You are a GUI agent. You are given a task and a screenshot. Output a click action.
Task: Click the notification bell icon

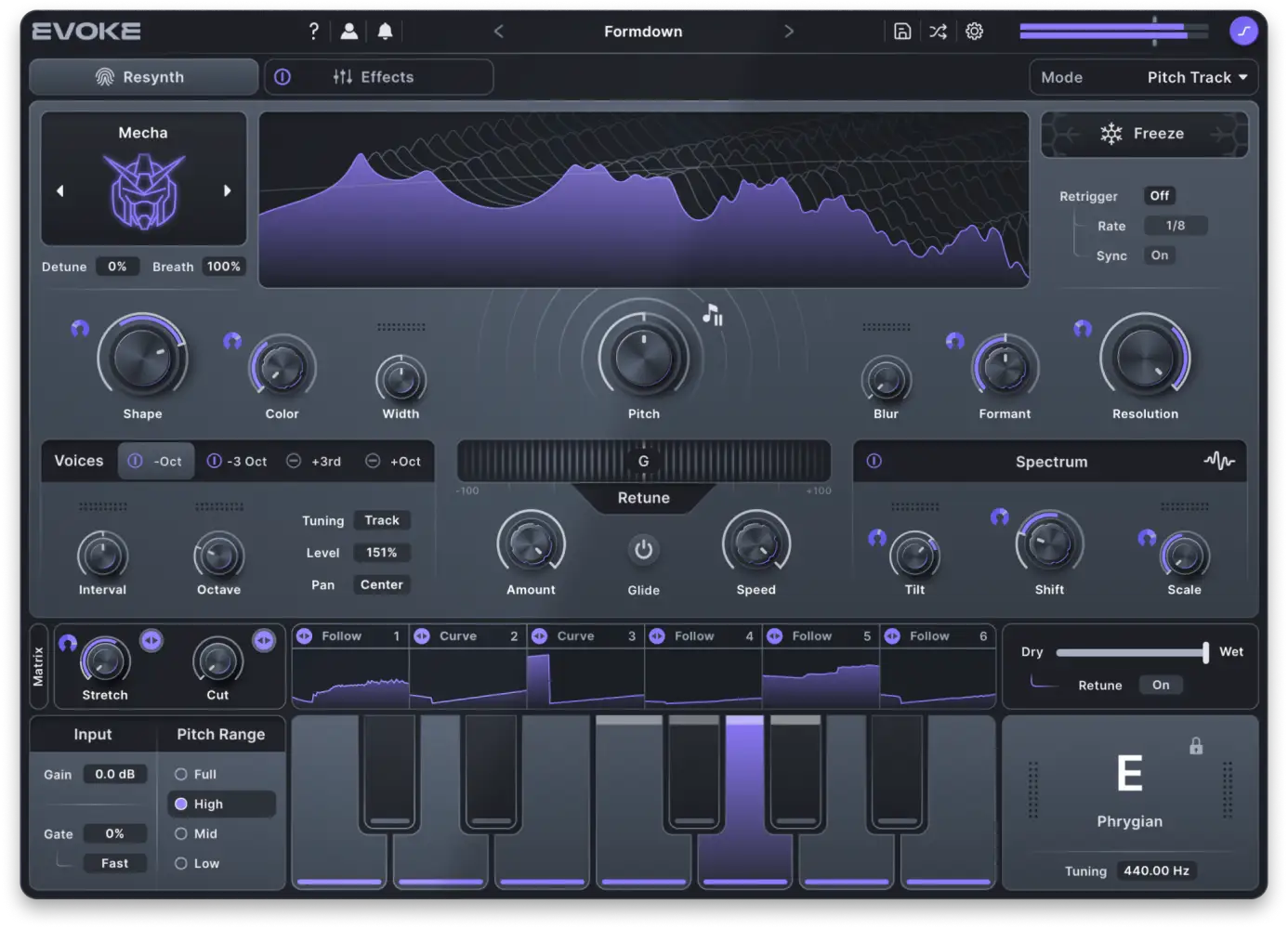[384, 31]
